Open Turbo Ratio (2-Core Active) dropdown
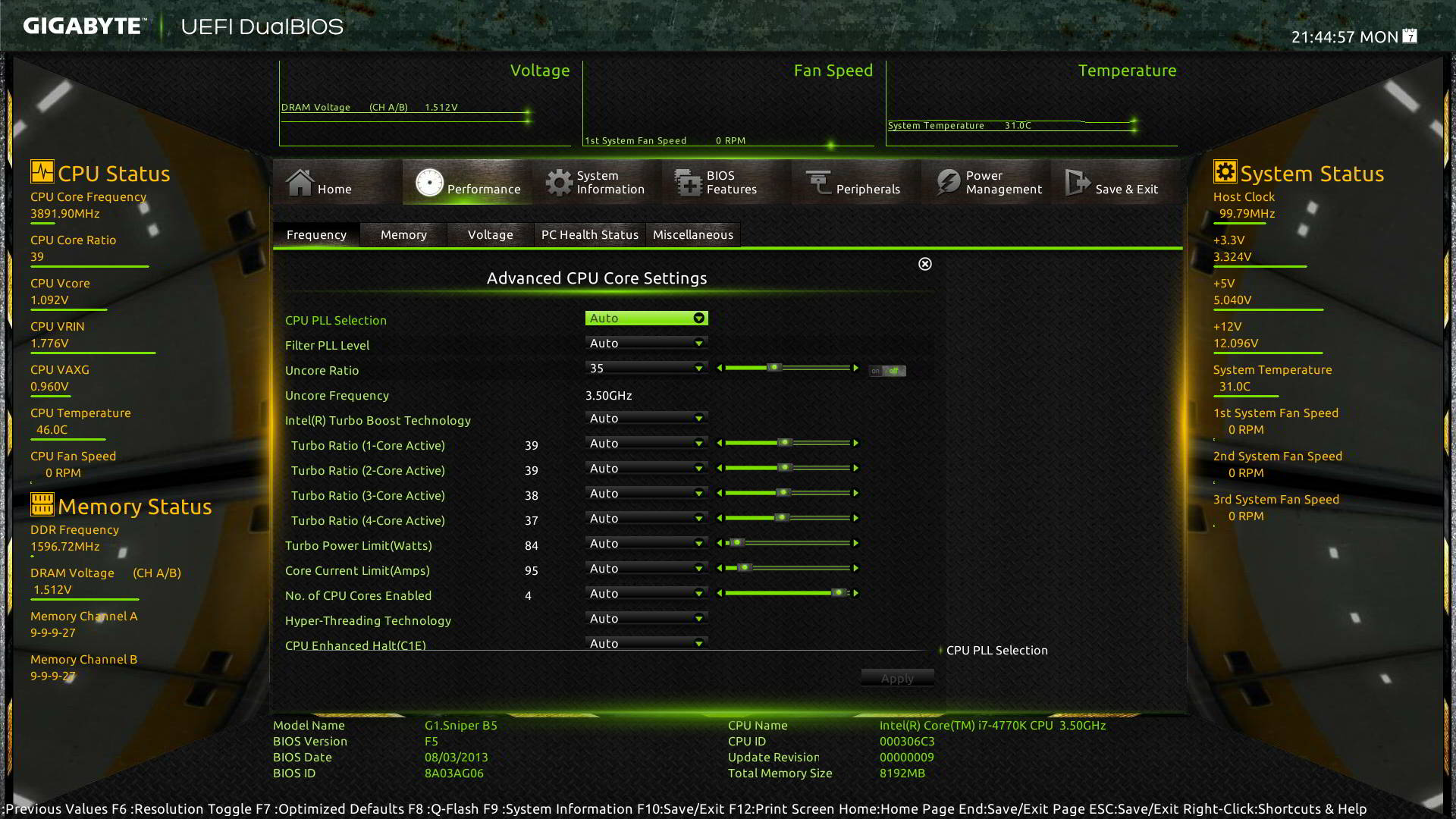This screenshot has width=1456, height=819. pos(647,469)
